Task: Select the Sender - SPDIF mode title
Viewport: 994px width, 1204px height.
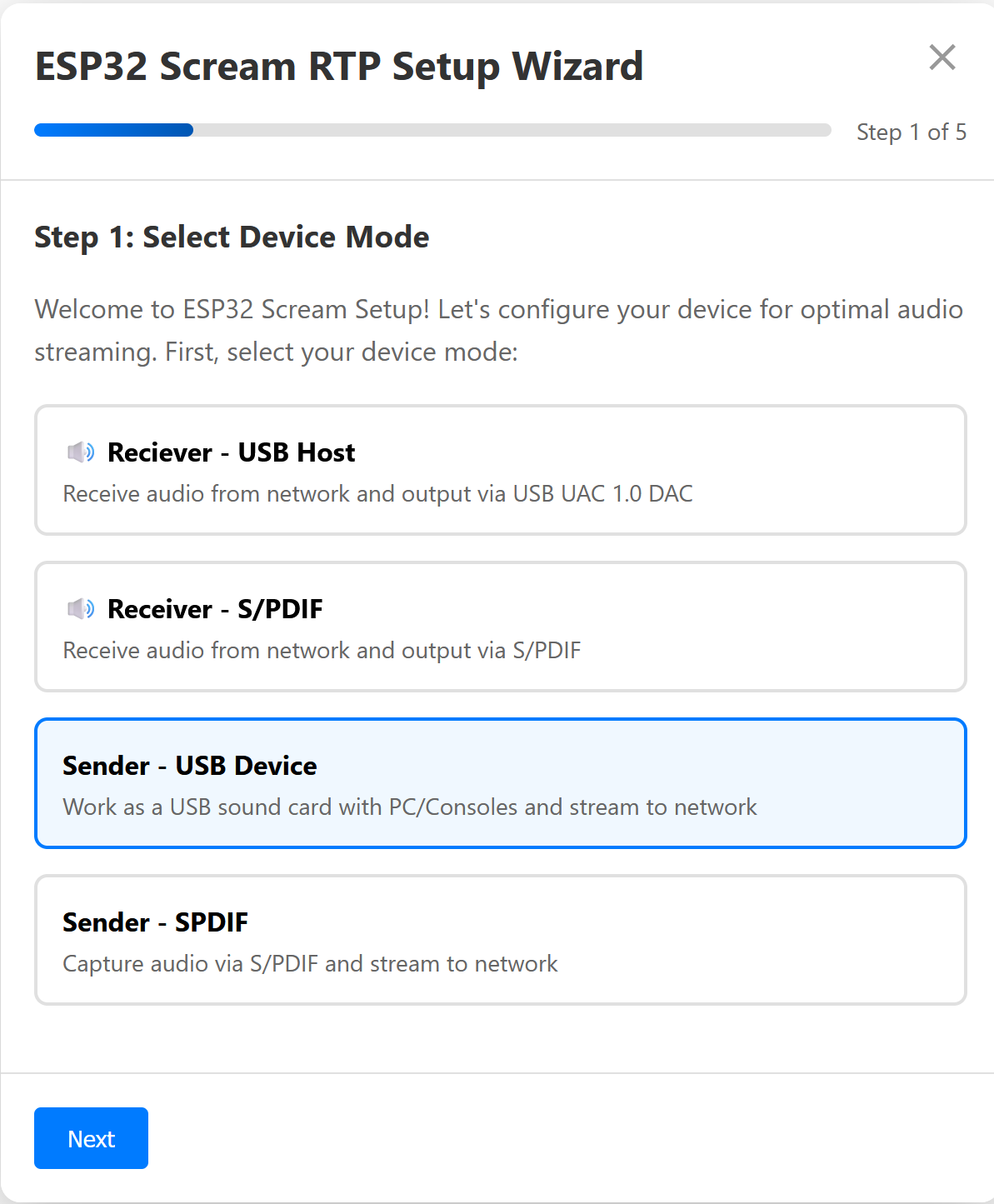Action: (x=156, y=922)
